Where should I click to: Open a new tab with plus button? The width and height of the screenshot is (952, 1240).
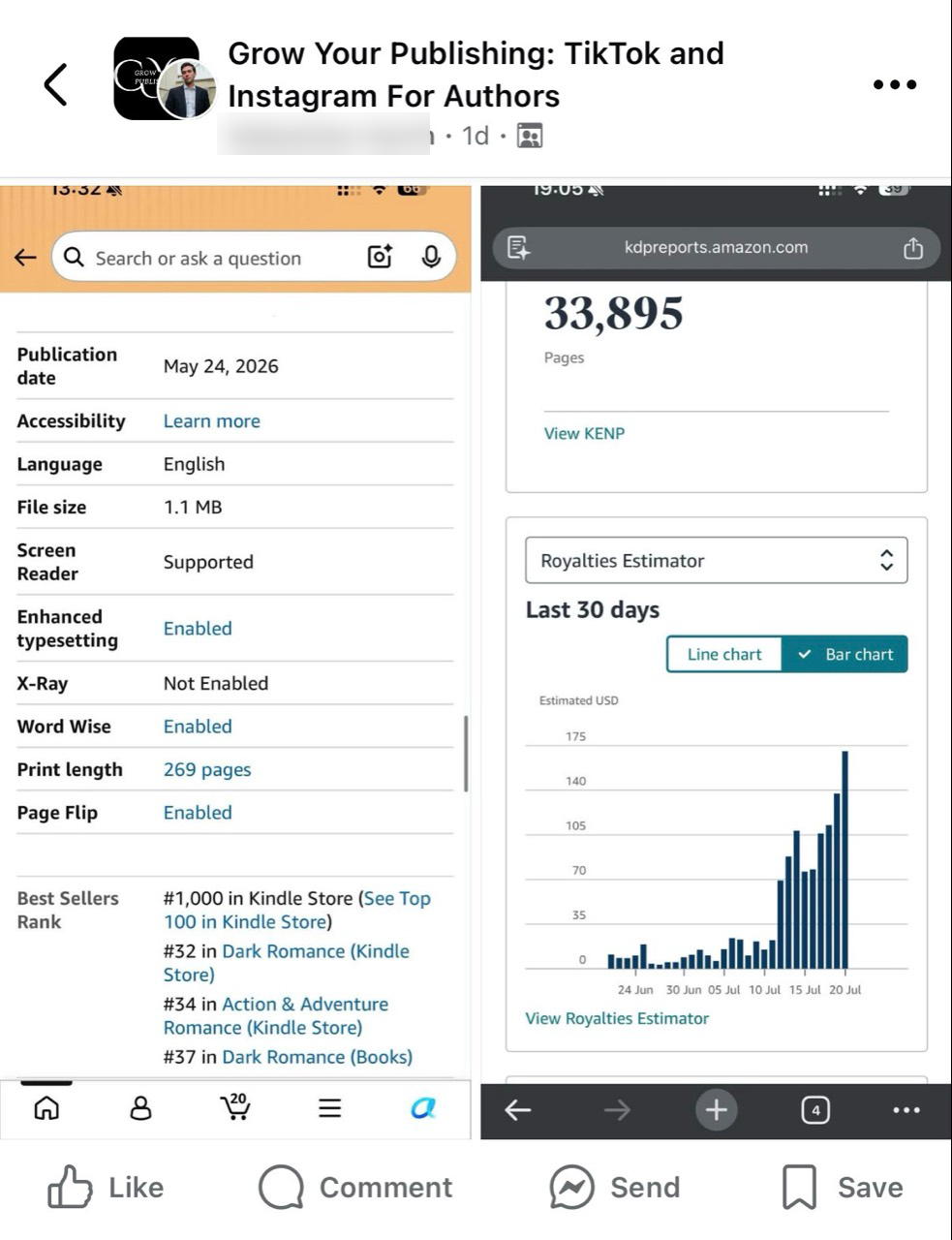(717, 1110)
